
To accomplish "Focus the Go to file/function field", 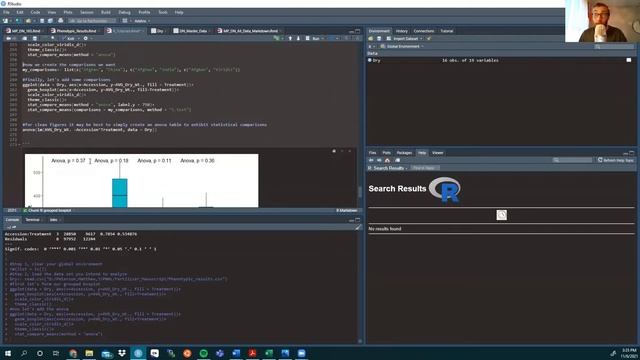I will [x=91, y=21].
